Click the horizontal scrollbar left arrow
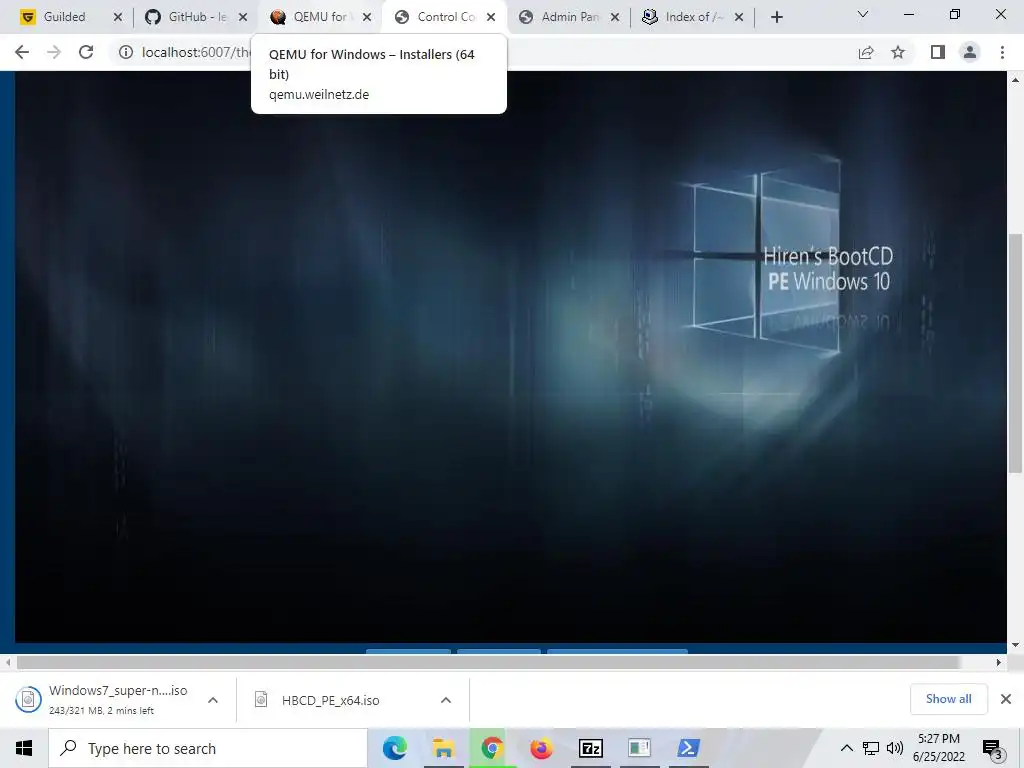Screen dimensions: 1024x768 (x=8, y=662)
